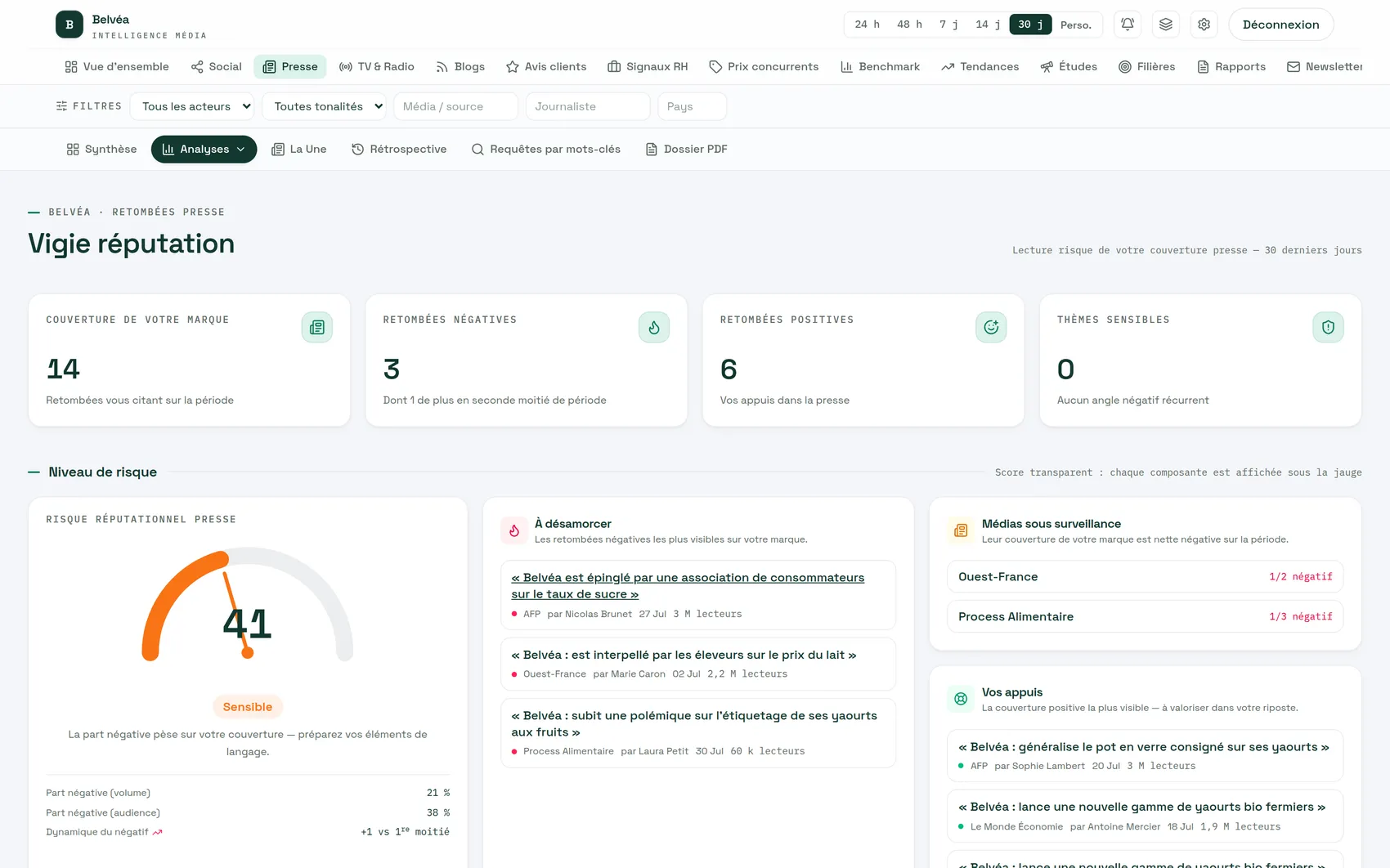
Task: Click the trending-up icon next to Dynamique du négatif
Action: (158, 832)
